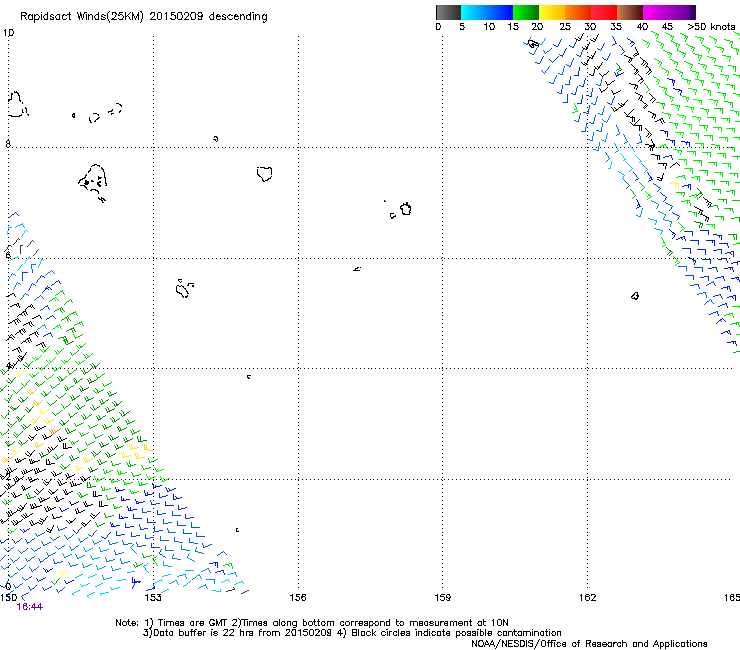Click the '>50 knots' legend label
740x650 pixels.
[x=711, y=27]
